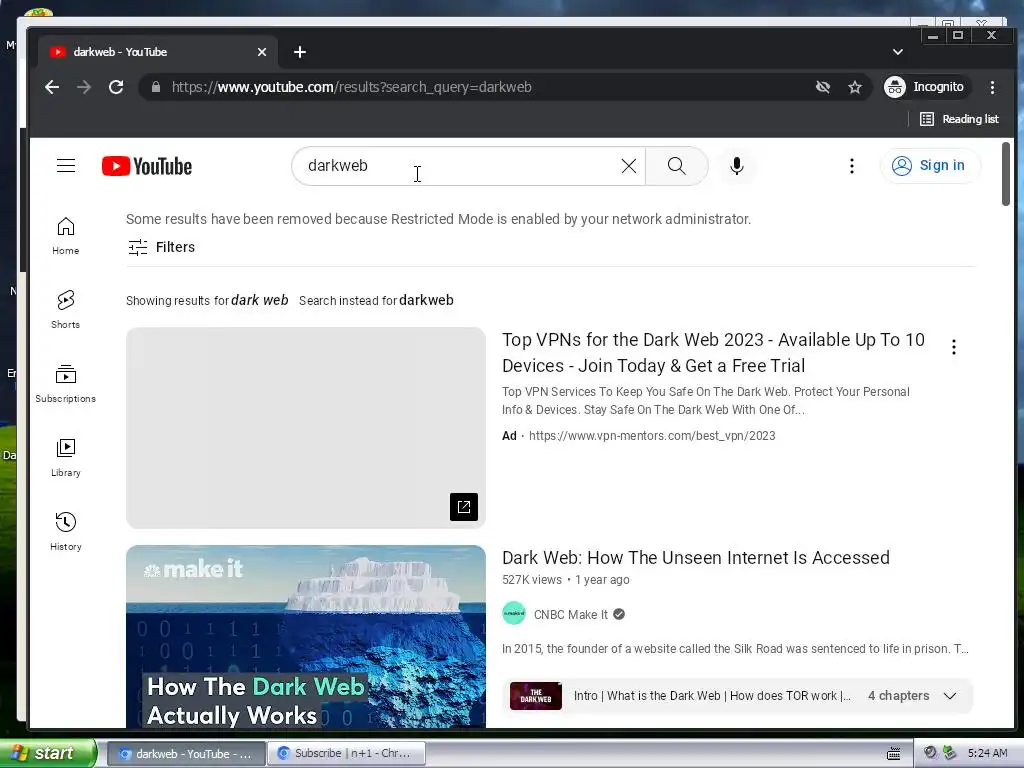The image size is (1024, 768).
Task: Close the darkweb - YouTube tab
Action: (x=262, y=52)
